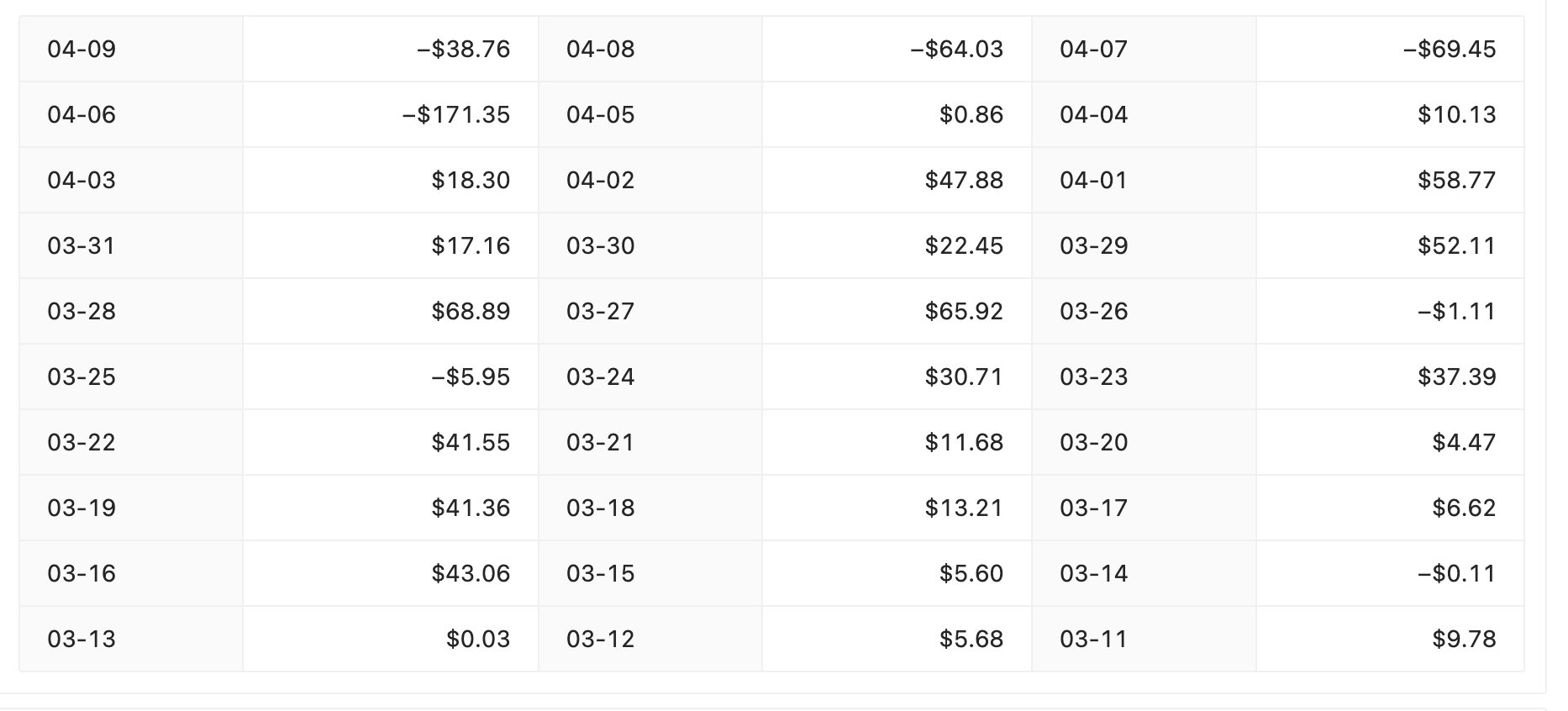This screenshot has width=1568, height=711.
Task: Select the 03-31 date cell
Action: (x=131, y=245)
